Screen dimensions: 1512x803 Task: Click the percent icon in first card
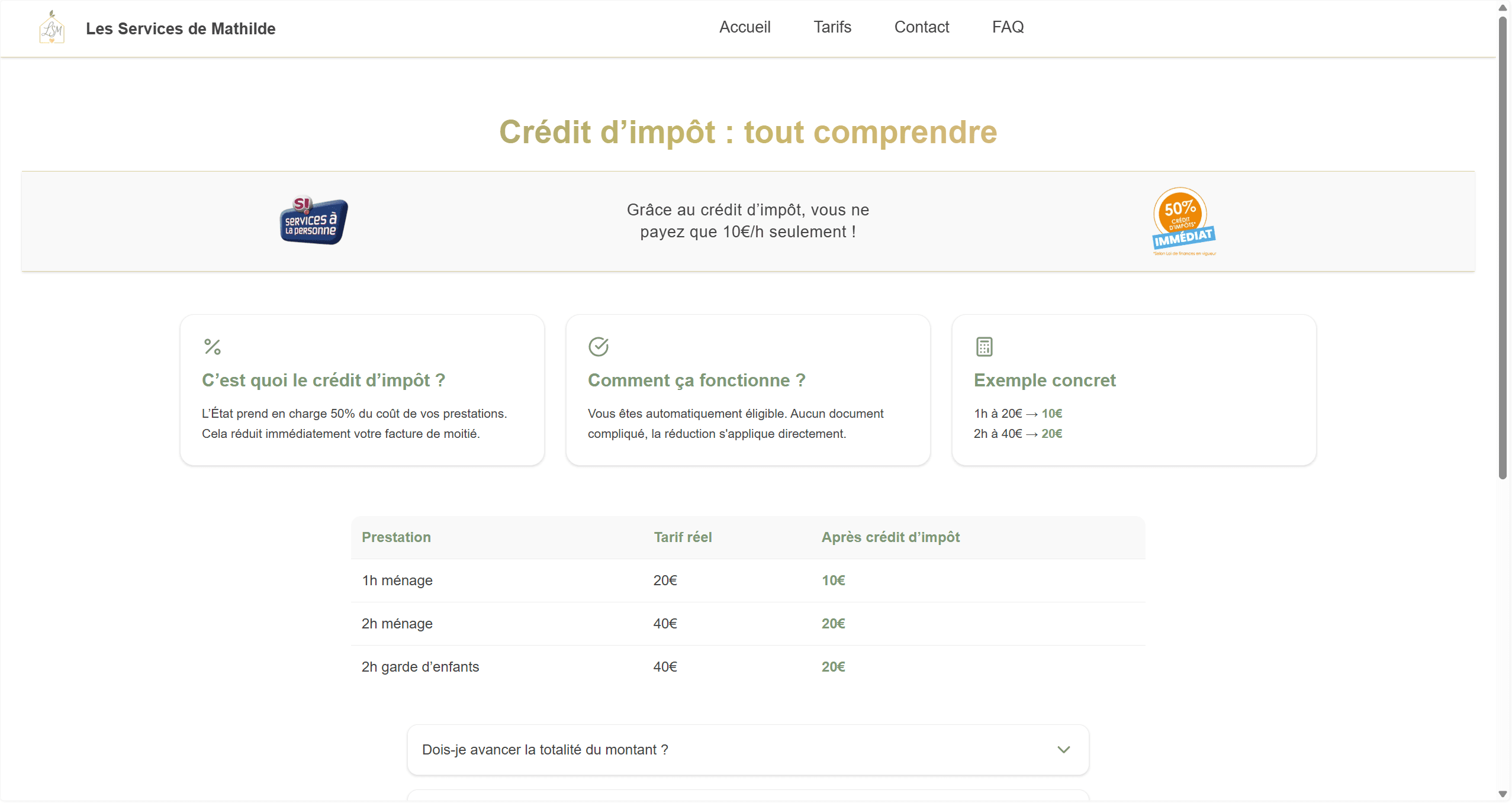[212, 347]
